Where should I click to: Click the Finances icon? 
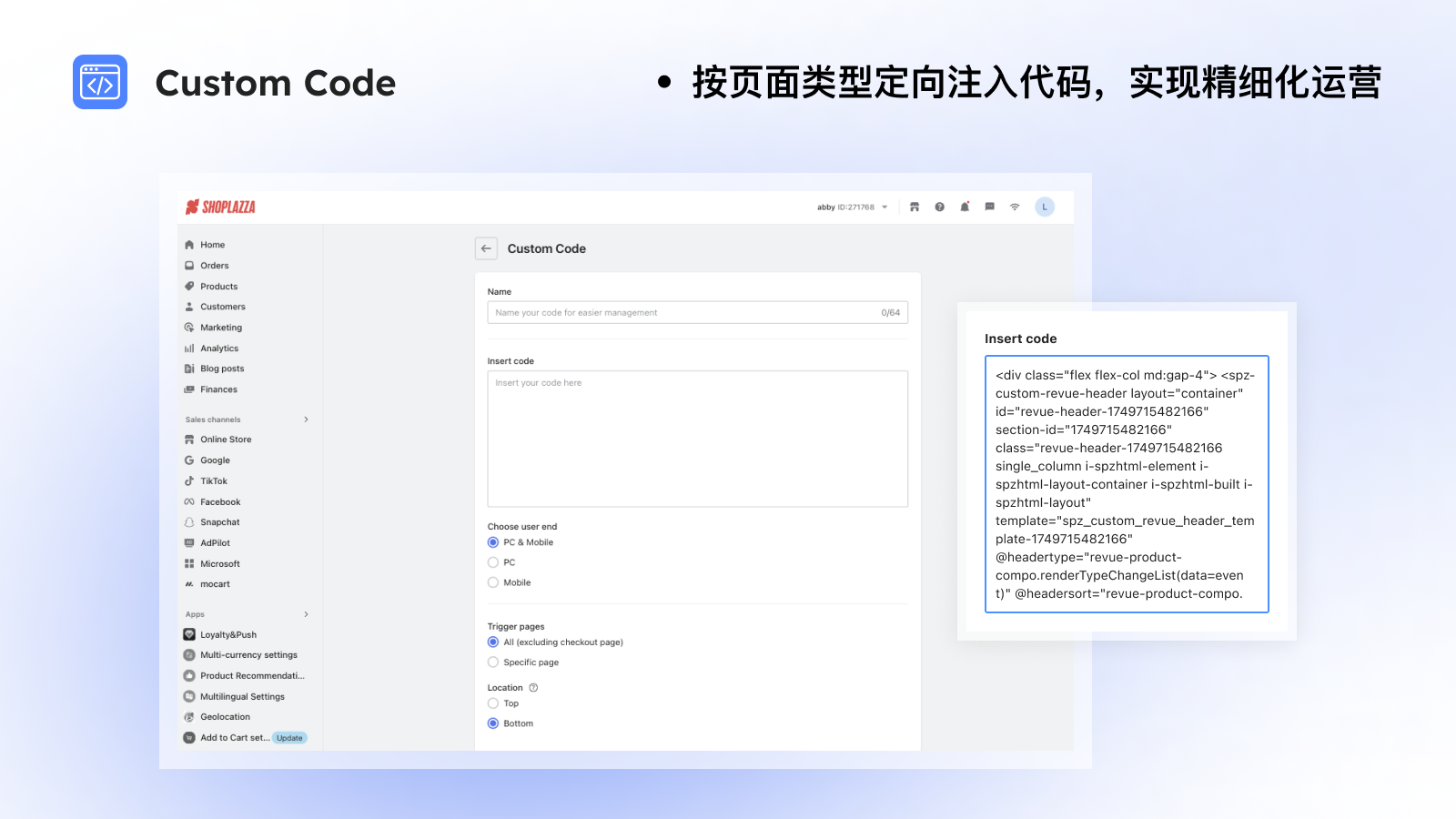click(x=189, y=389)
